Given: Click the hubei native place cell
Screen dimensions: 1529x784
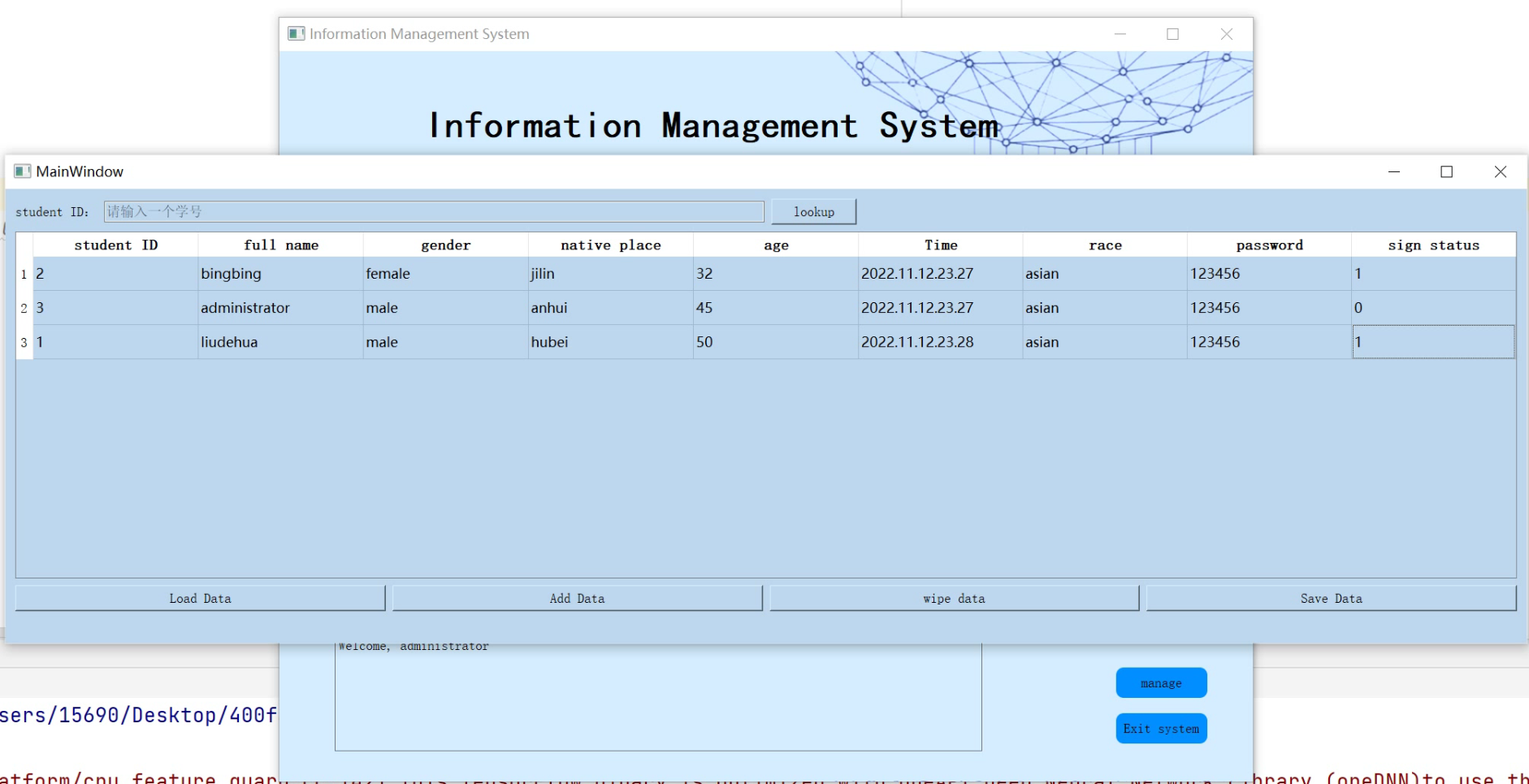Looking at the screenshot, I should point(610,342).
